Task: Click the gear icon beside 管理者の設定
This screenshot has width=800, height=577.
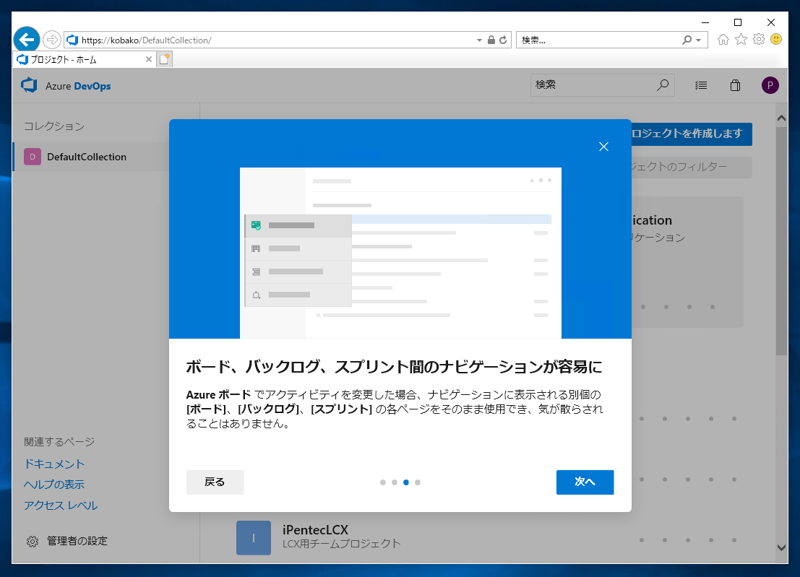Action: pyautogui.click(x=32, y=541)
